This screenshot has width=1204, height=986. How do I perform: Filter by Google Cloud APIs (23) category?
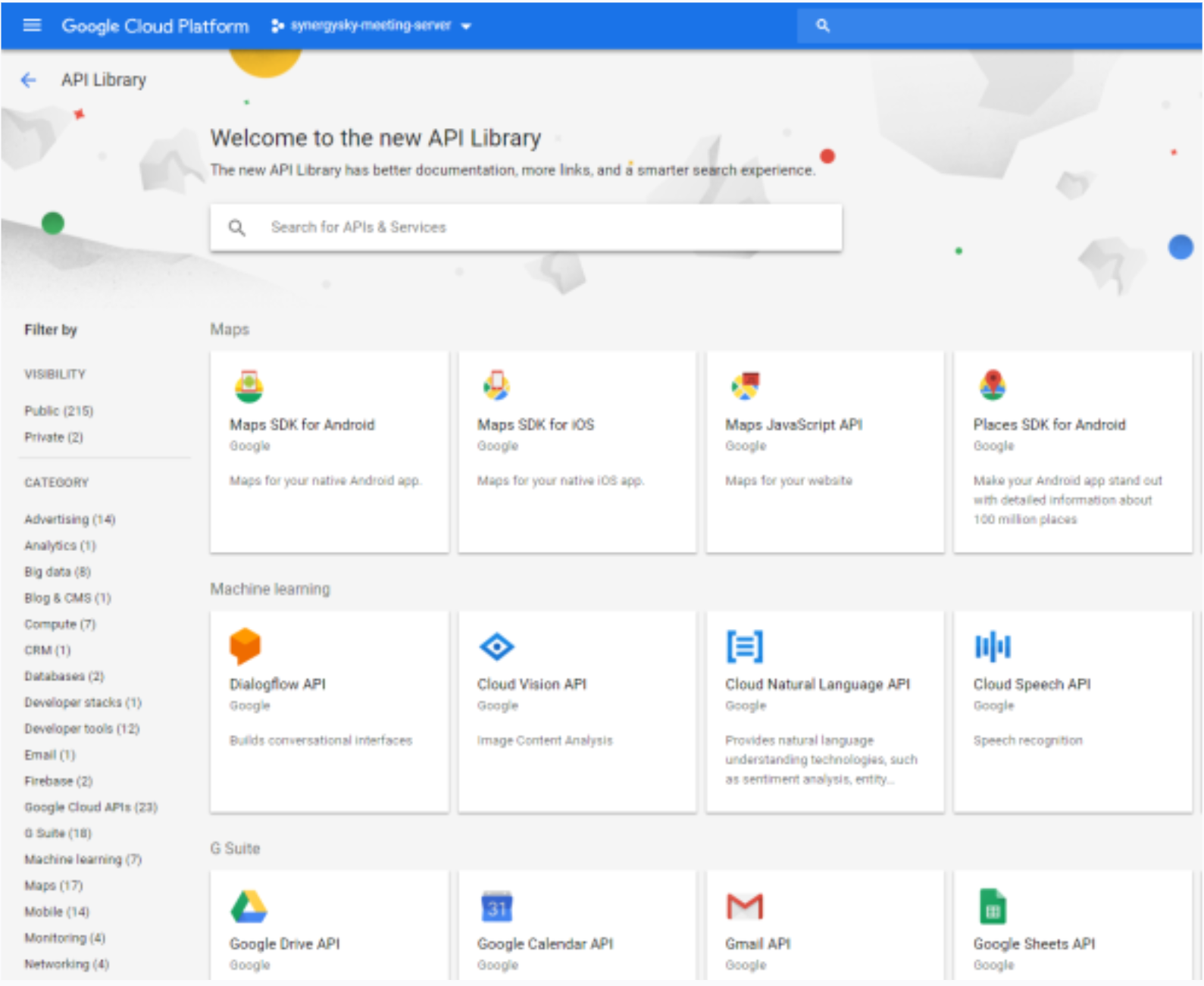[91, 807]
